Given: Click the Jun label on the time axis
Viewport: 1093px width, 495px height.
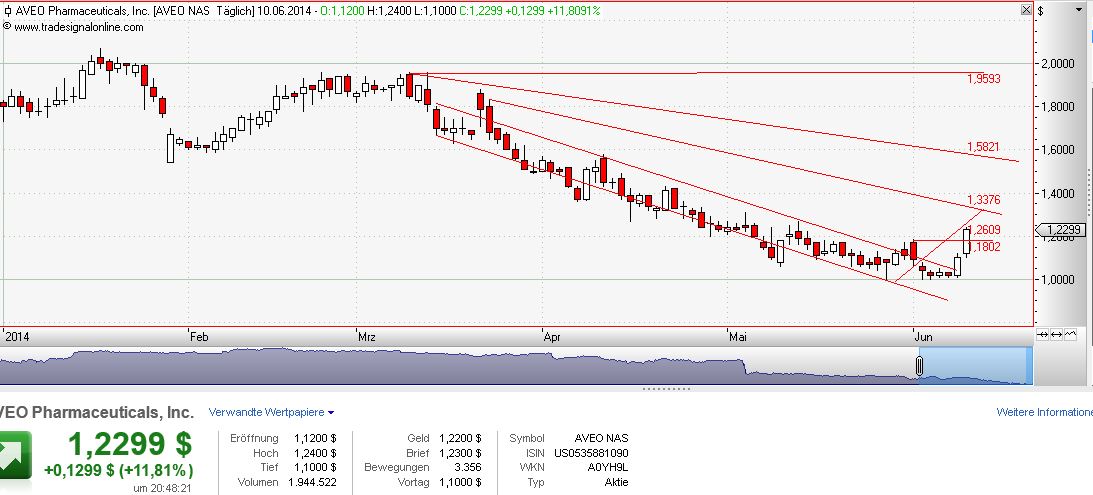Looking at the screenshot, I should [x=920, y=338].
